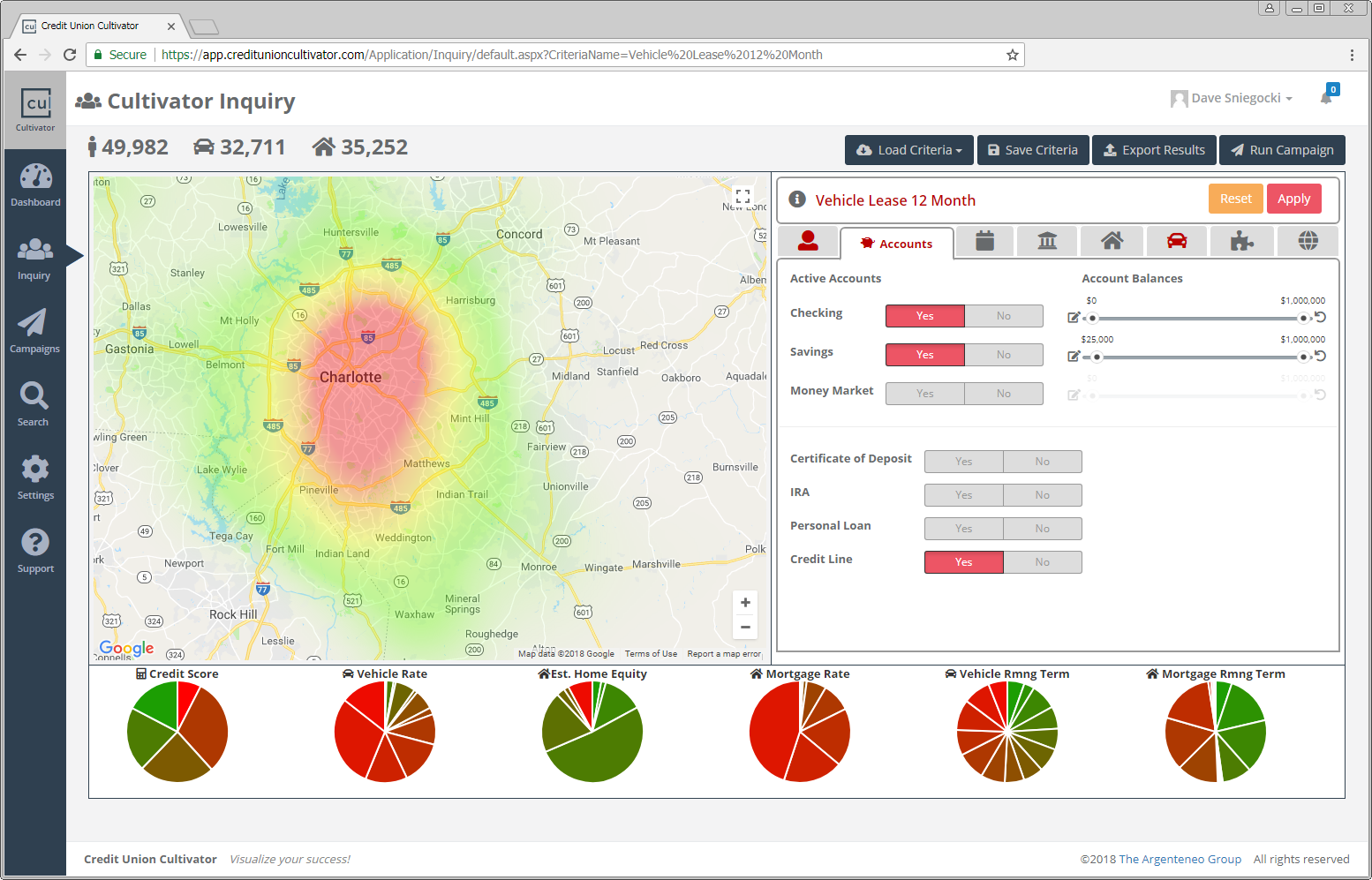Click the vehicle count icon 32,711
The width and height of the screenshot is (1372, 880).
pos(204,147)
